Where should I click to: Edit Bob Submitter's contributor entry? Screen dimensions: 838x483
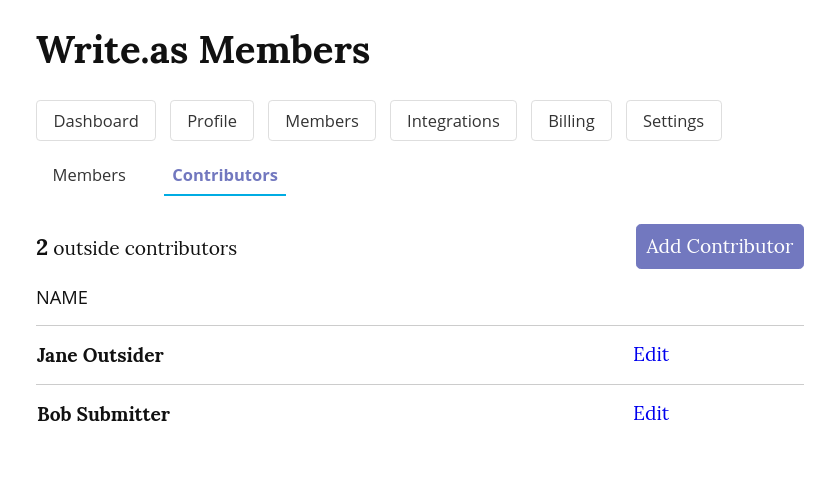tap(650, 413)
